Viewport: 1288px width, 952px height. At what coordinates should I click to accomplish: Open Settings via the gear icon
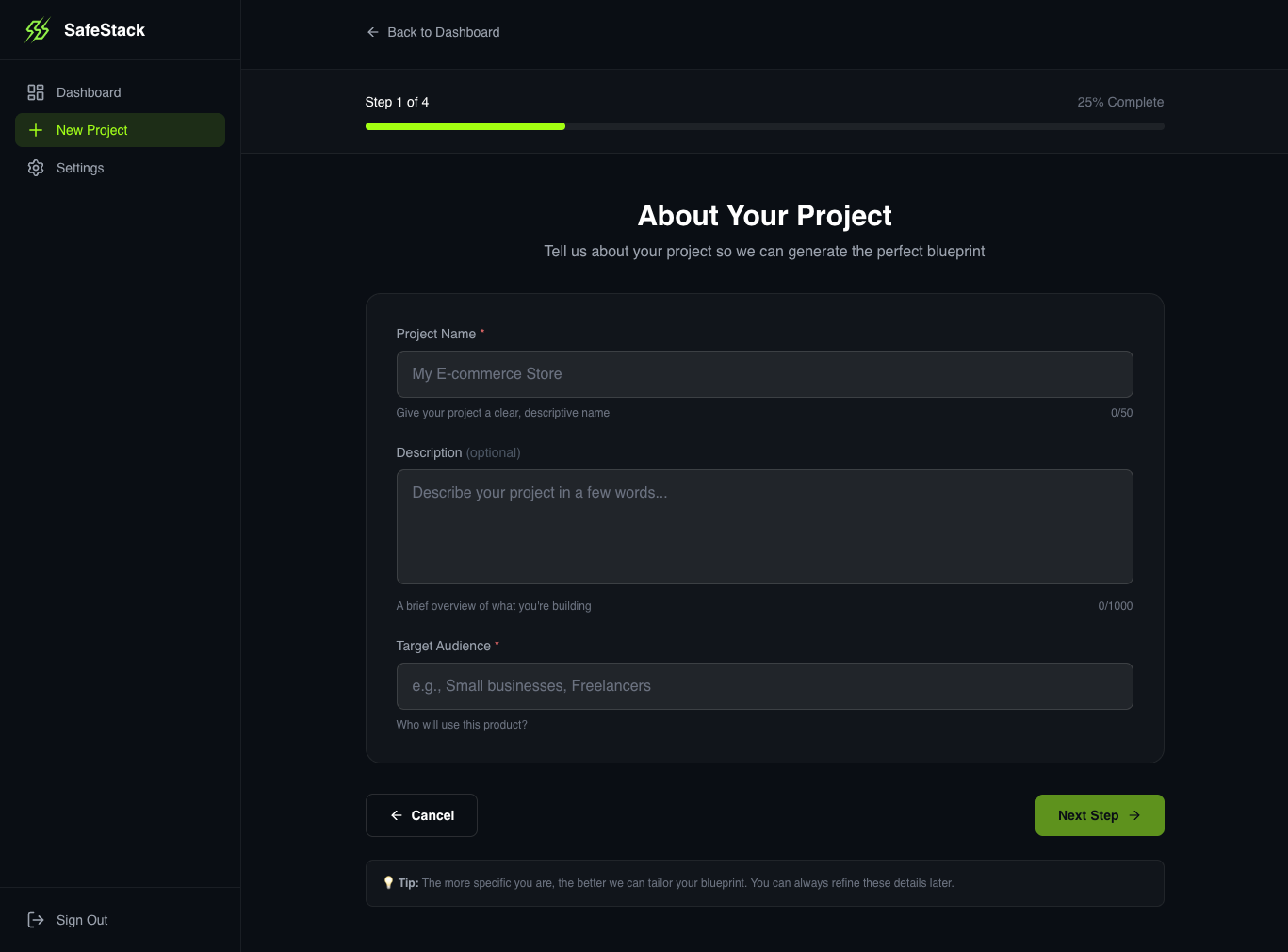[x=36, y=168]
